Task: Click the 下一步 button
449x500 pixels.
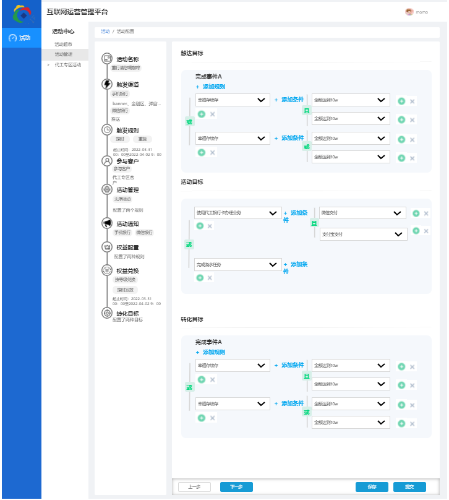Action: 236,487
